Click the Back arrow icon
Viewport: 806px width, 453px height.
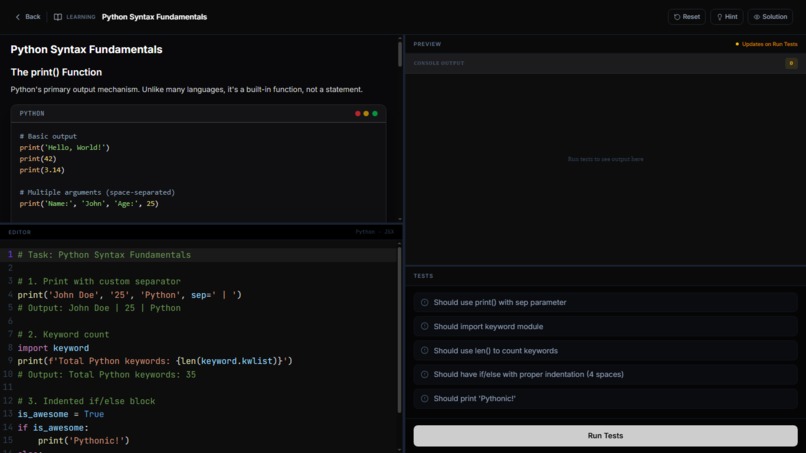click(17, 17)
